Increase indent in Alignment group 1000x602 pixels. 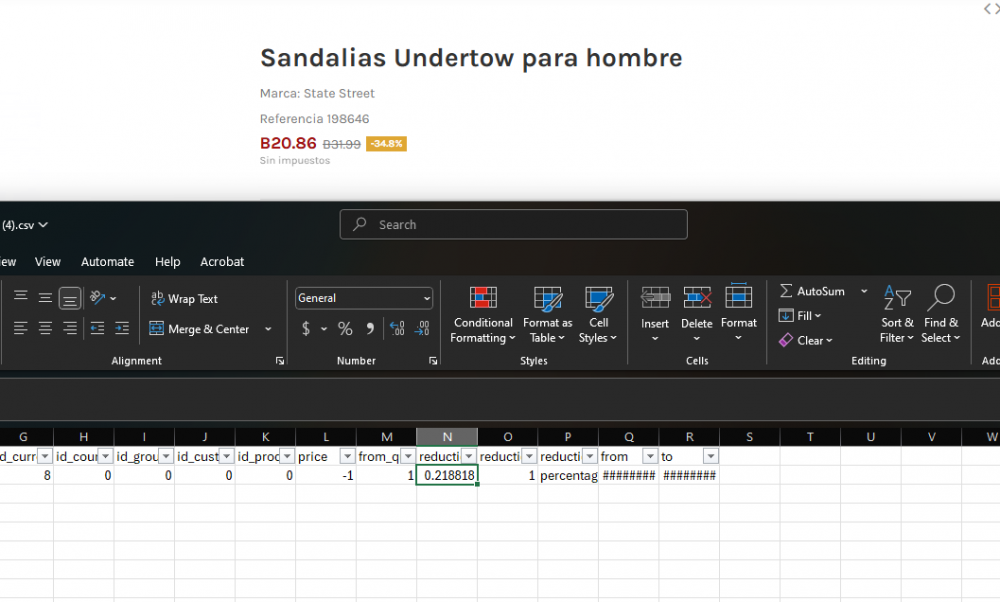(122, 328)
